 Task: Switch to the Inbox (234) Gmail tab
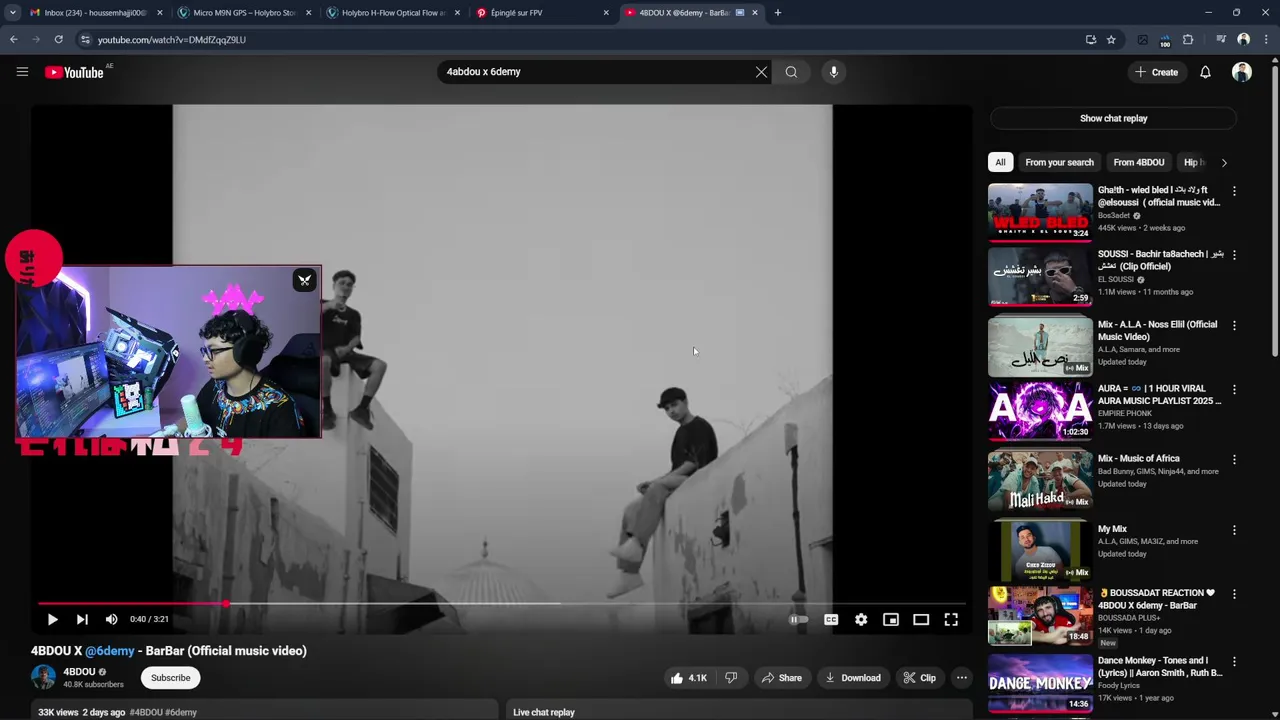click(94, 13)
